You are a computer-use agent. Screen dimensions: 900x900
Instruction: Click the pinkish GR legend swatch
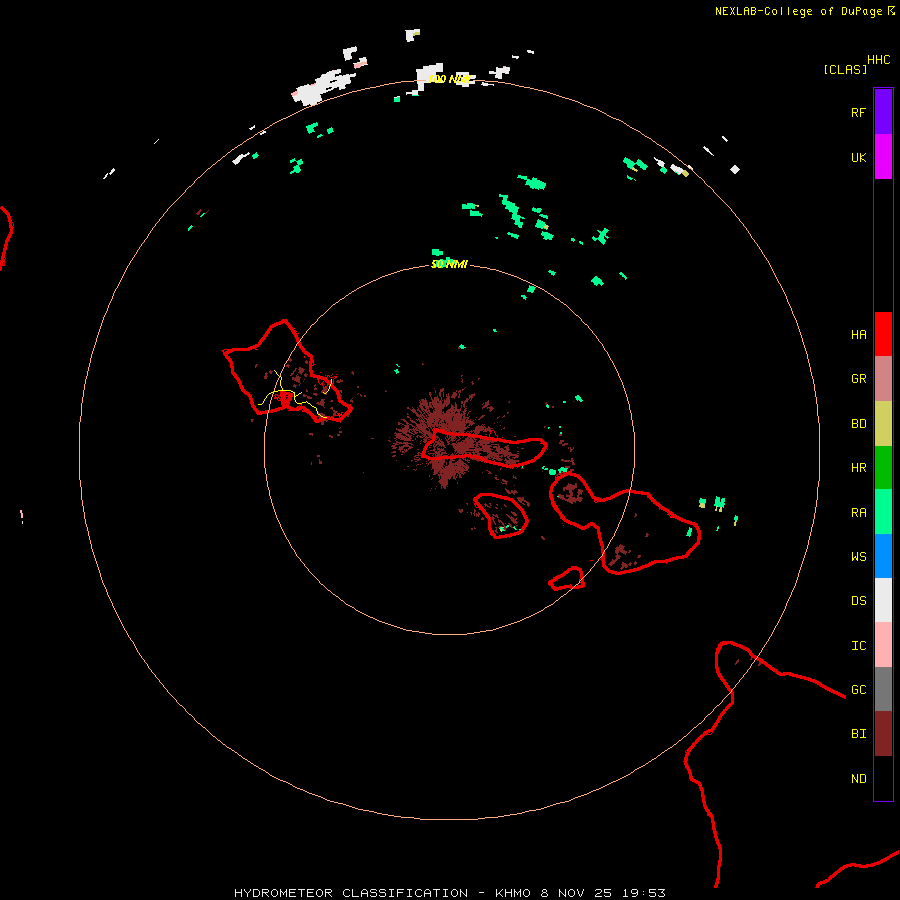point(883,379)
